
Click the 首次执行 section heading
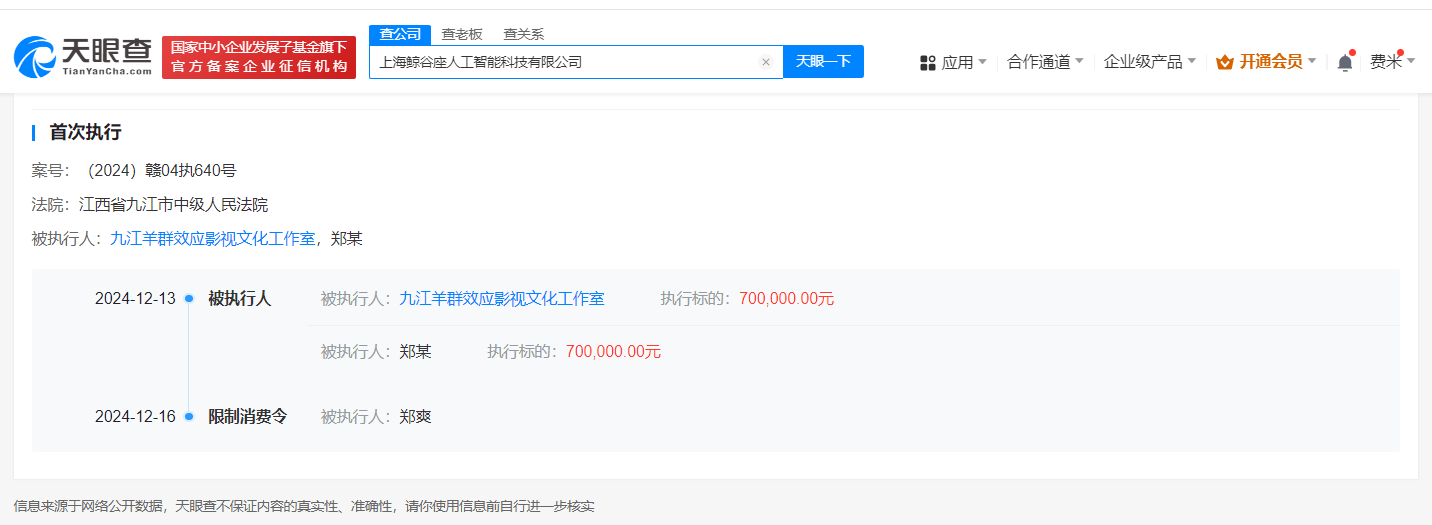click(85, 133)
